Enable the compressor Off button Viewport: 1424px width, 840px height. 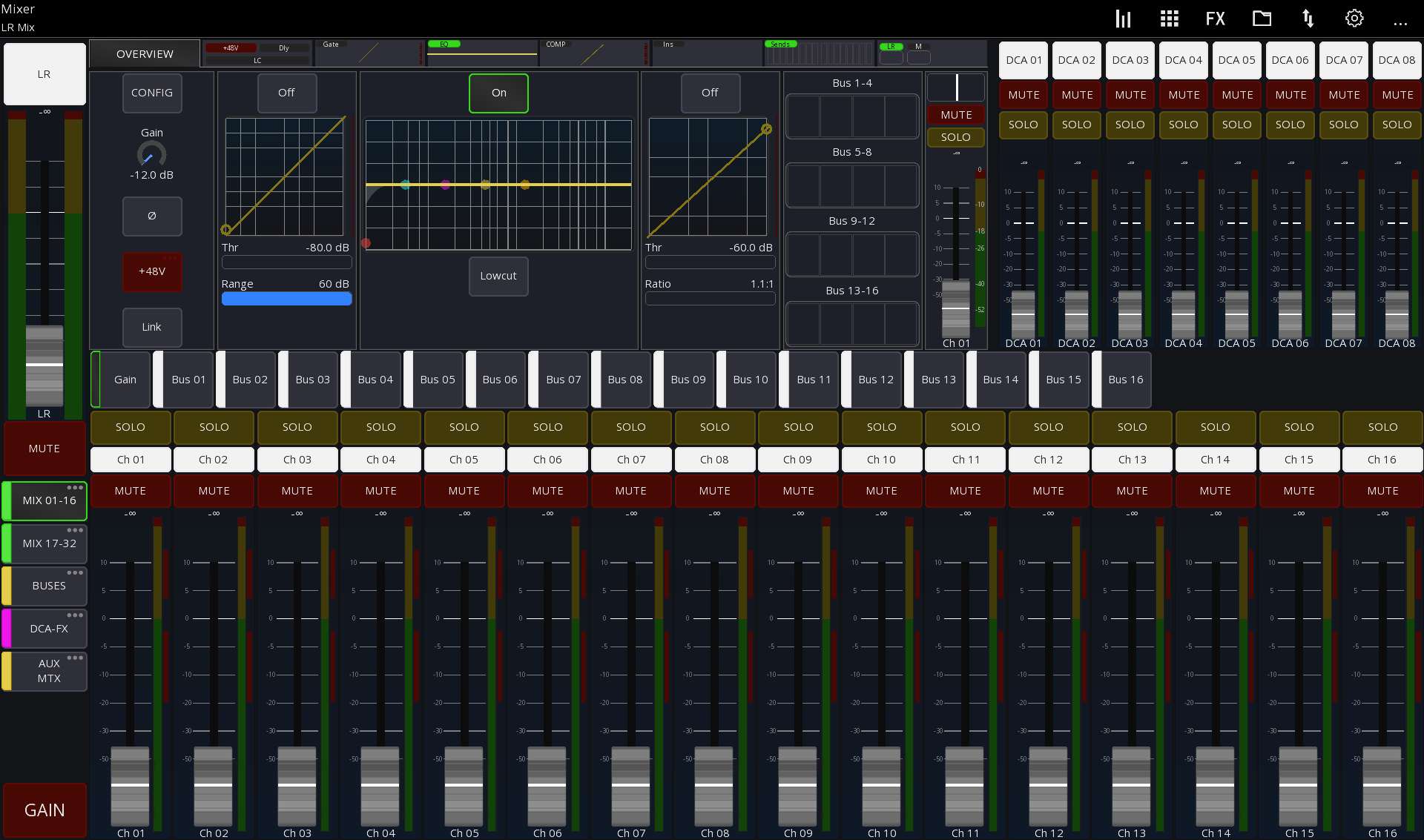710,93
